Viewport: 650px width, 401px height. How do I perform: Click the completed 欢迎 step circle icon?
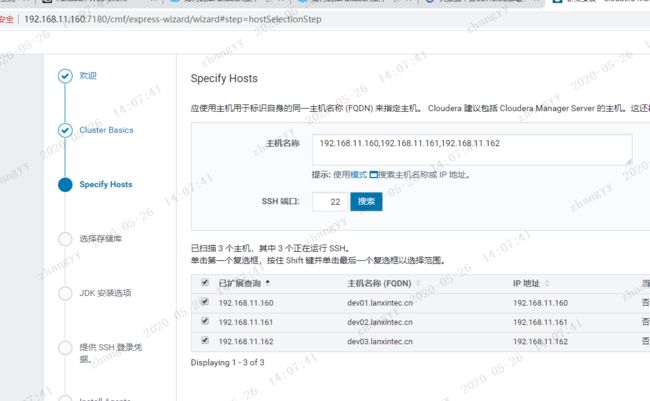(65, 76)
